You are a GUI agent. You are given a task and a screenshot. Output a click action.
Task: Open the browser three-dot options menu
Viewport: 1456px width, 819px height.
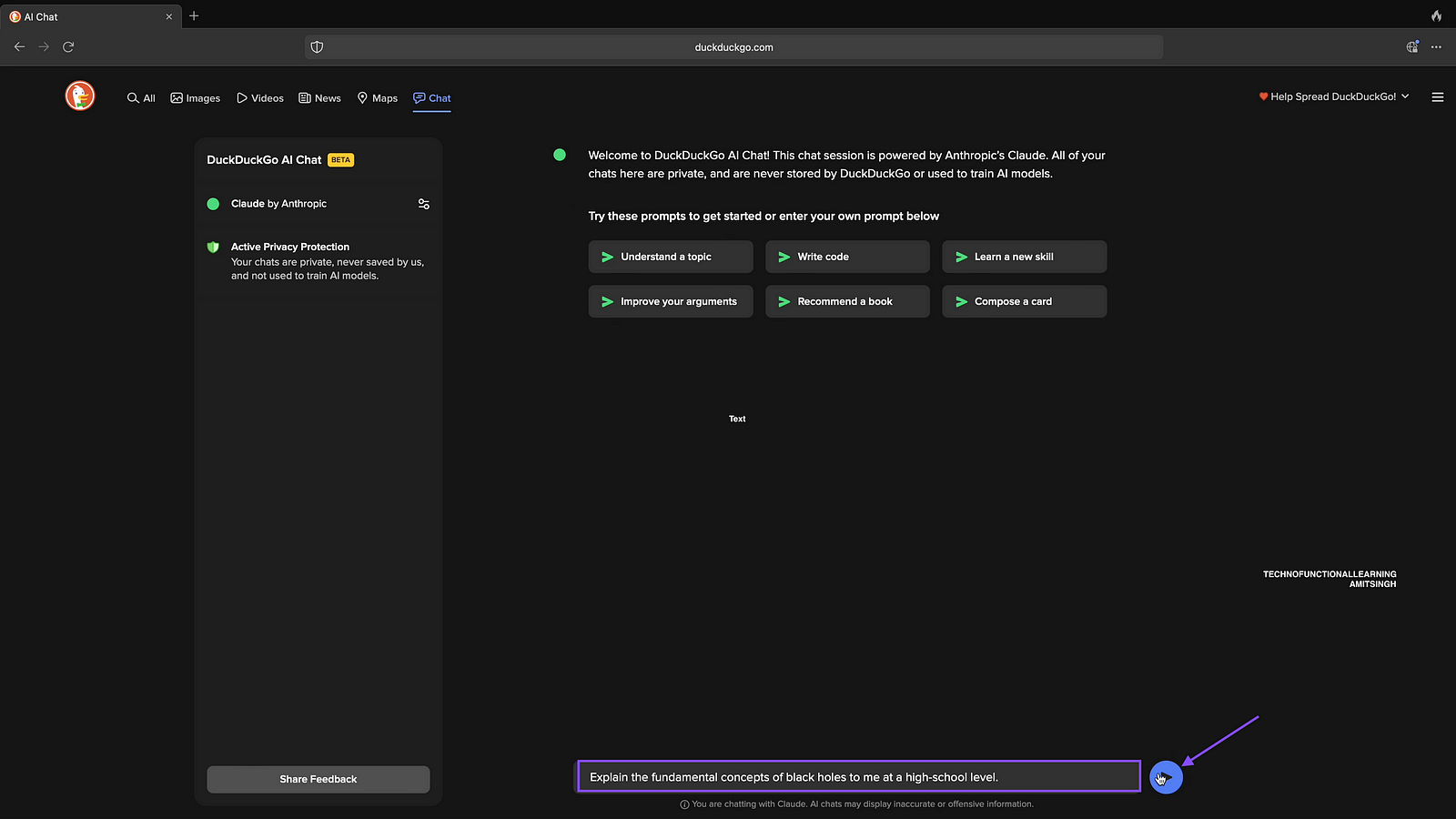1436,47
